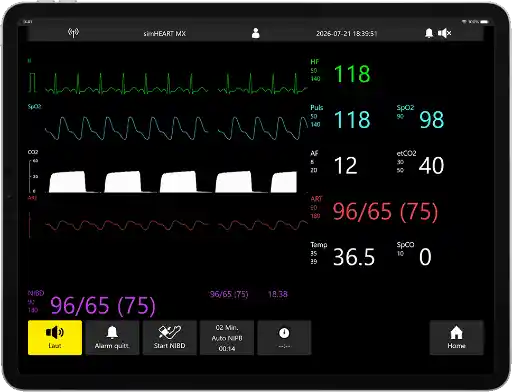Select the red ART pressure 96/65 (75)
This screenshot has height=392, width=512.
coord(385,212)
